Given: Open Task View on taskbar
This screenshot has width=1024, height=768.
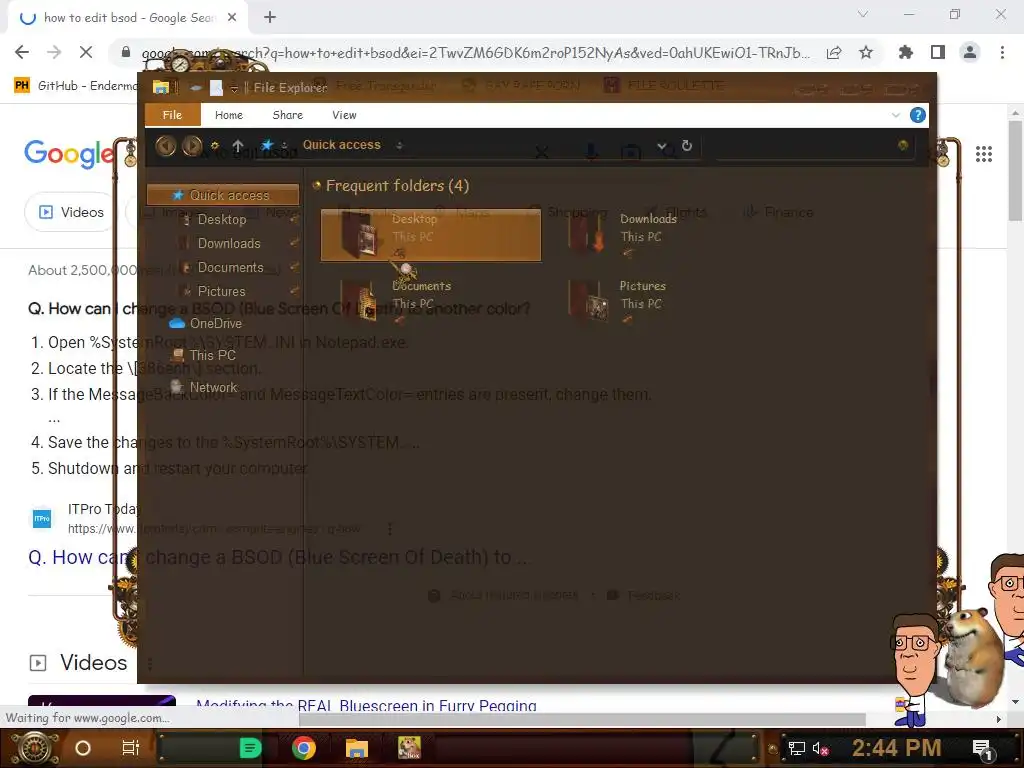Looking at the screenshot, I should click(x=131, y=748).
